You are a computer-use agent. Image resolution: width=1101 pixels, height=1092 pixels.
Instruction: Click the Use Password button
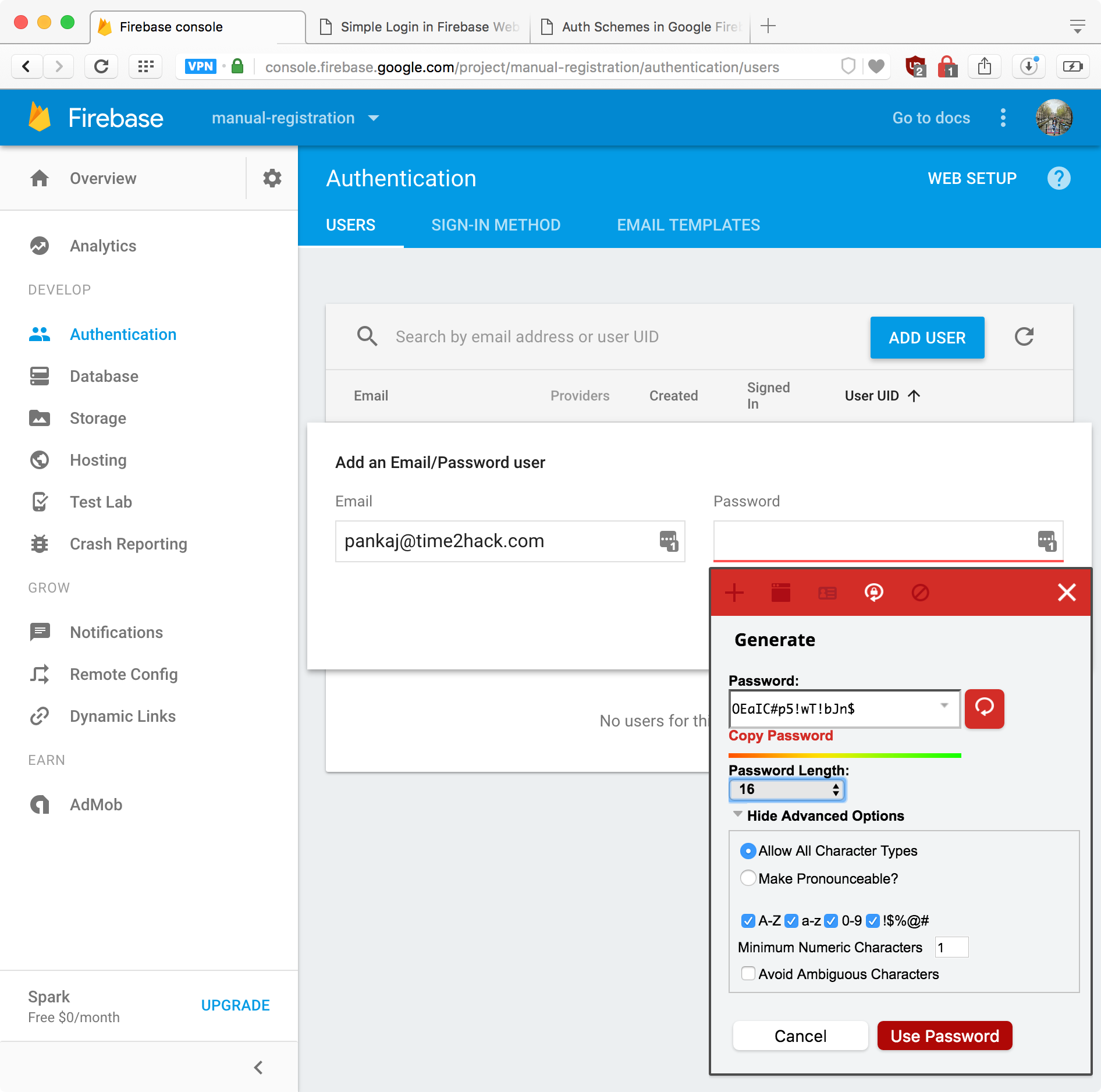coord(944,1036)
